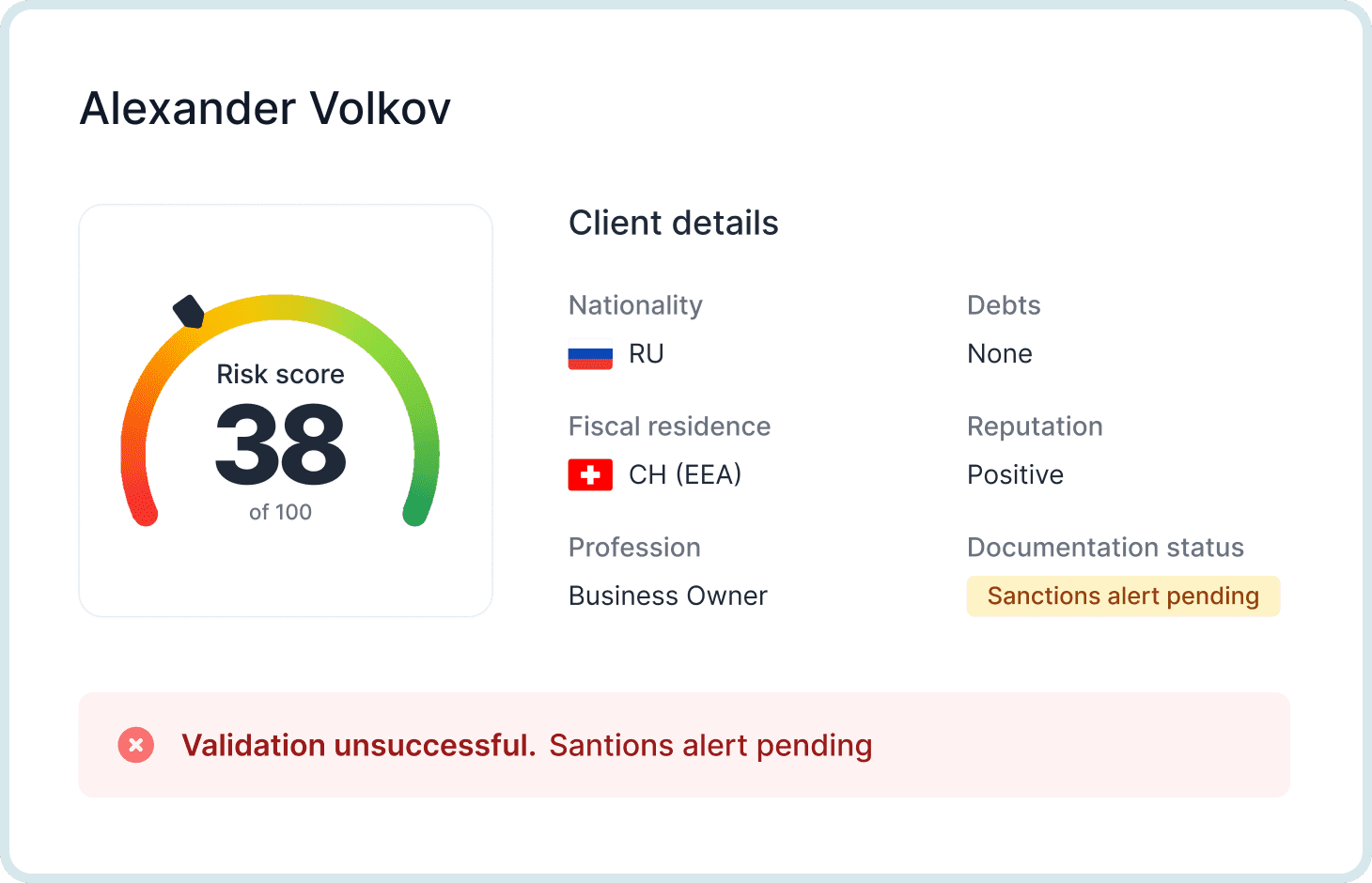Click the Positive reputation value
The image size is (1372, 883).
[x=1015, y=475]
